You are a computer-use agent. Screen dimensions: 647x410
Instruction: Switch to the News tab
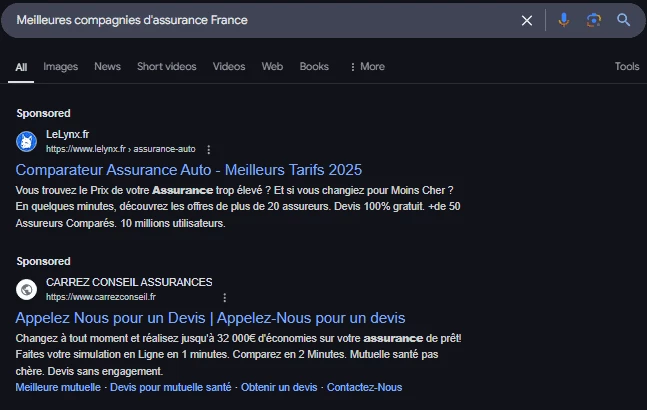107,67
